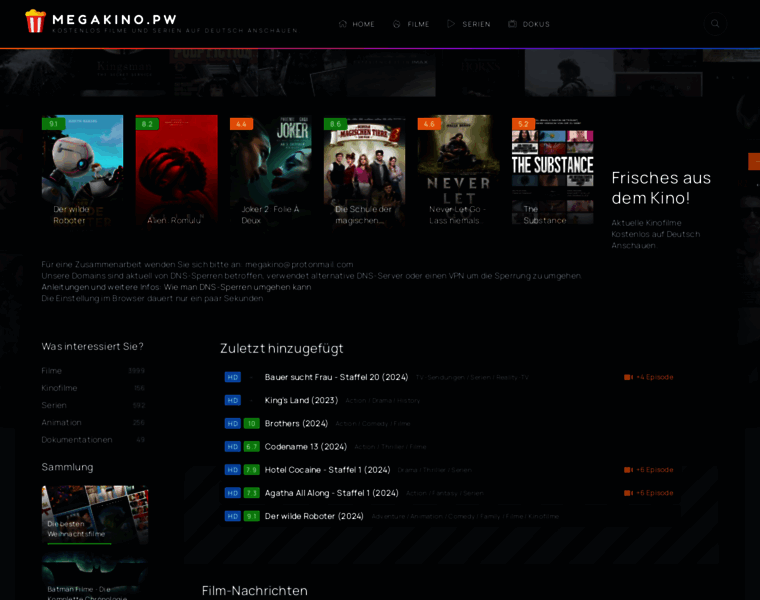Click HD badge for Bauer sucht Frau
760x600 pixels.
(x=233, y=377)
